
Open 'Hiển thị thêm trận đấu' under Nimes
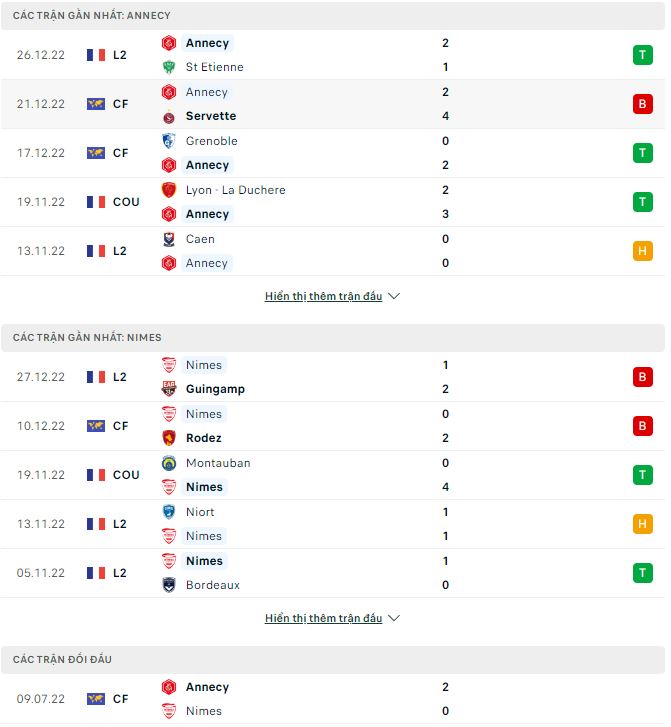[323, 619]
